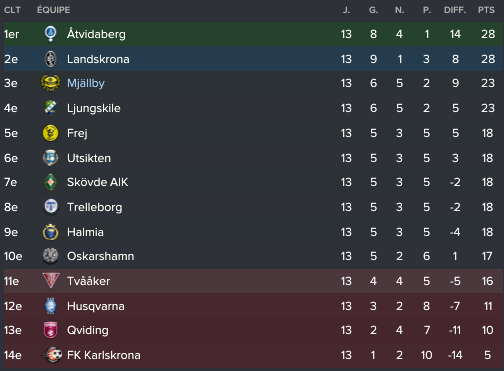This screenshot has width=504, height=371.
Task: Open the Frej yellow round badge
Action: pyautogui.click(x=50, y=133)
